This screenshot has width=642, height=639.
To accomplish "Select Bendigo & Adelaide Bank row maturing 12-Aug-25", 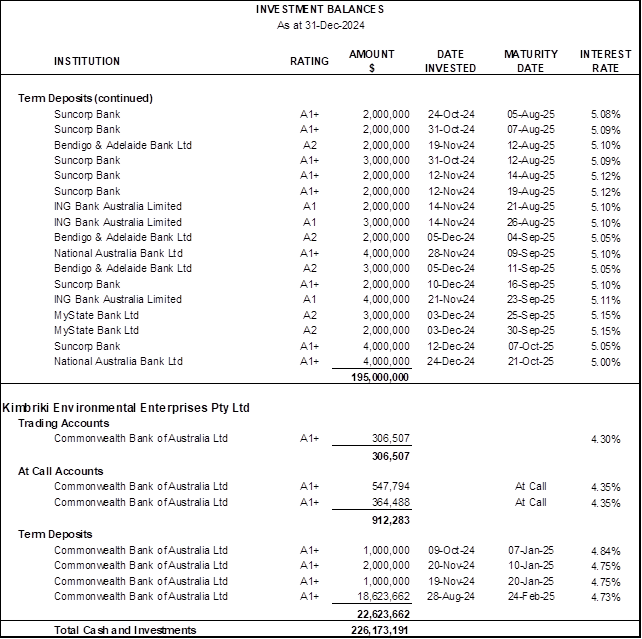I will (337, 145).
